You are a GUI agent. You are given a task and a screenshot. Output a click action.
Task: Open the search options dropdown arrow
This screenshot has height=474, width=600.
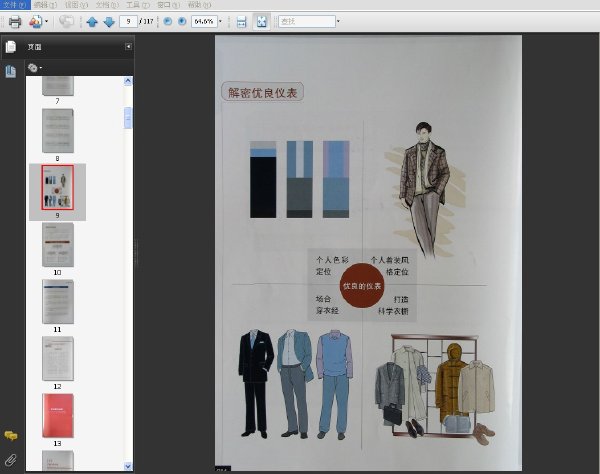pyautogui.click(x=338, y=21)
